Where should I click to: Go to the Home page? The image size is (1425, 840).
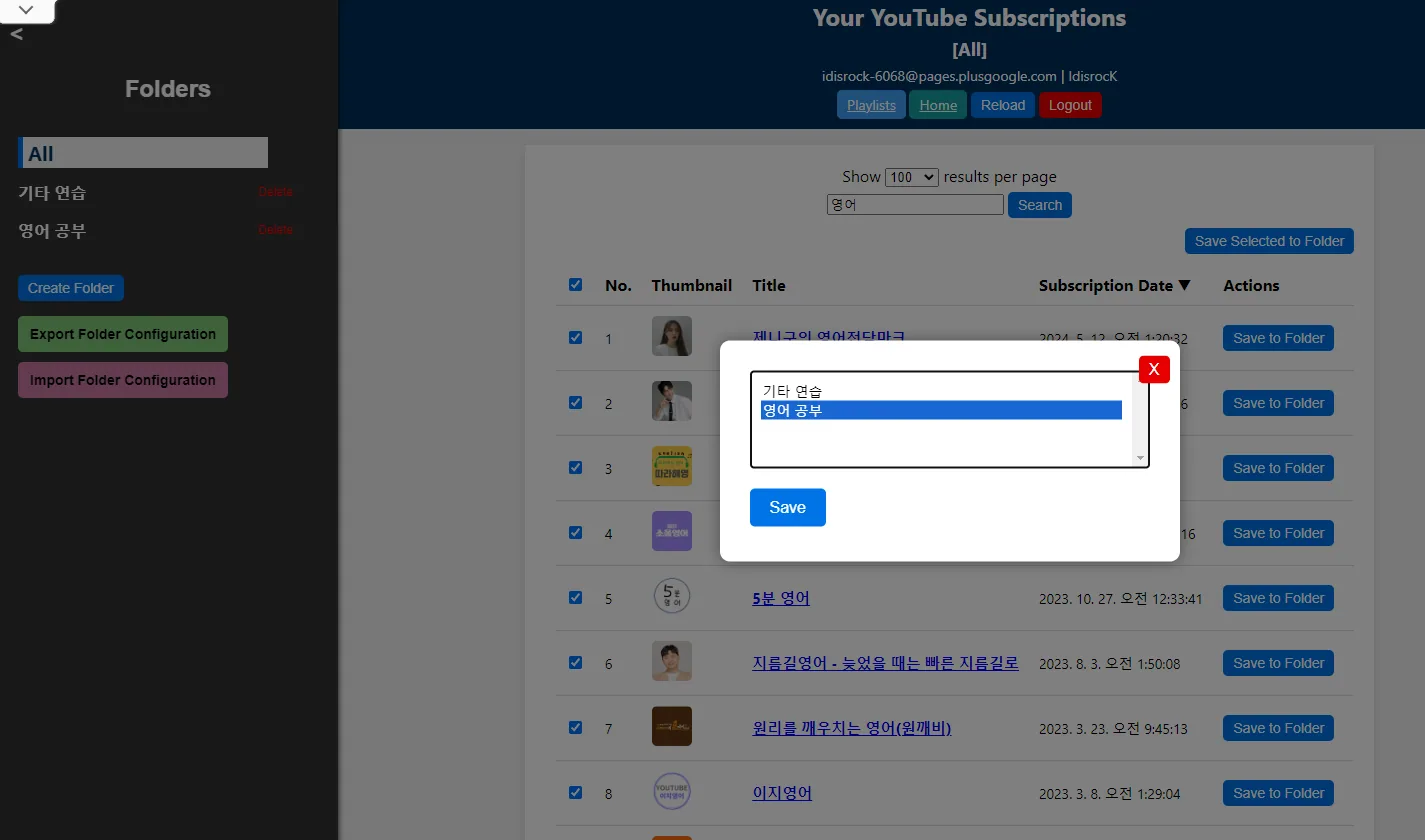point(938,105)
